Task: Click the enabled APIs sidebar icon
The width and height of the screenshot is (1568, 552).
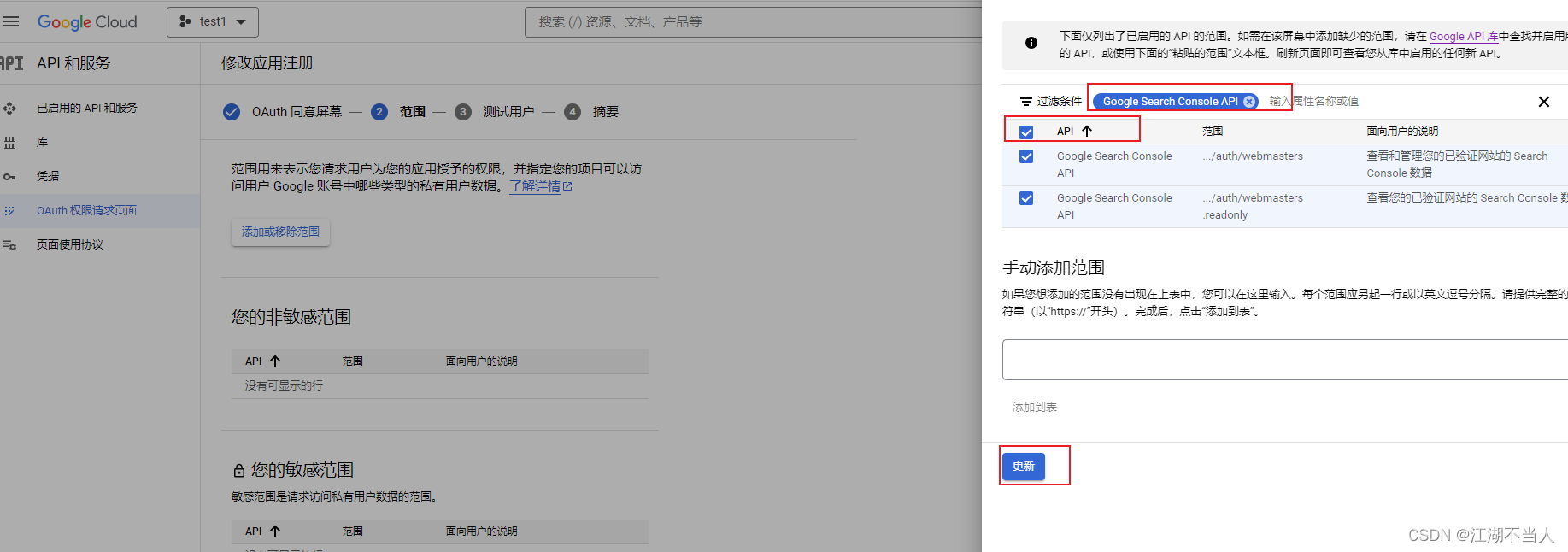Action: (9, 109)
